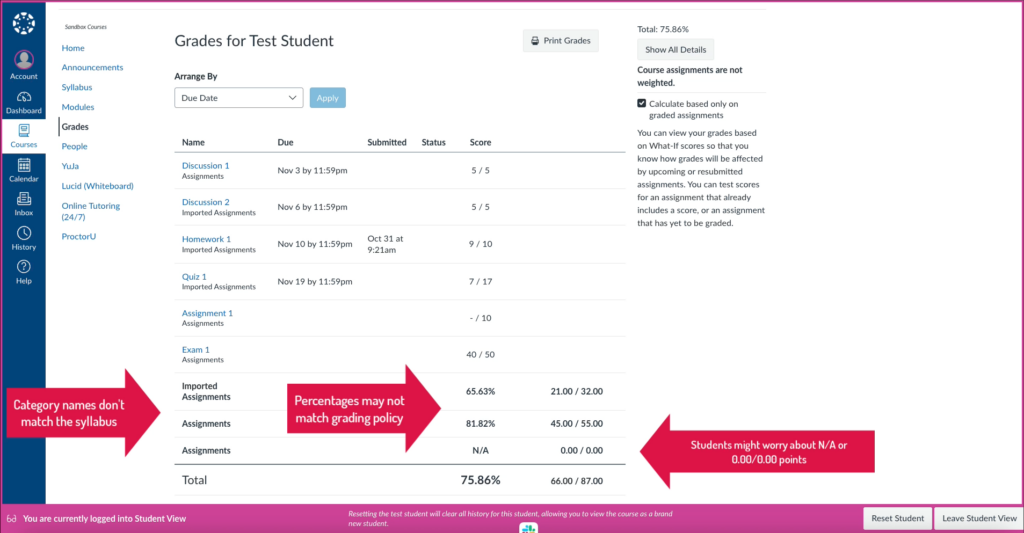The width and height of the screenshot is (1024, 533).
Task: Open Syllabus in course navigation
Action: pyautogui.click(x=77, y=87)
